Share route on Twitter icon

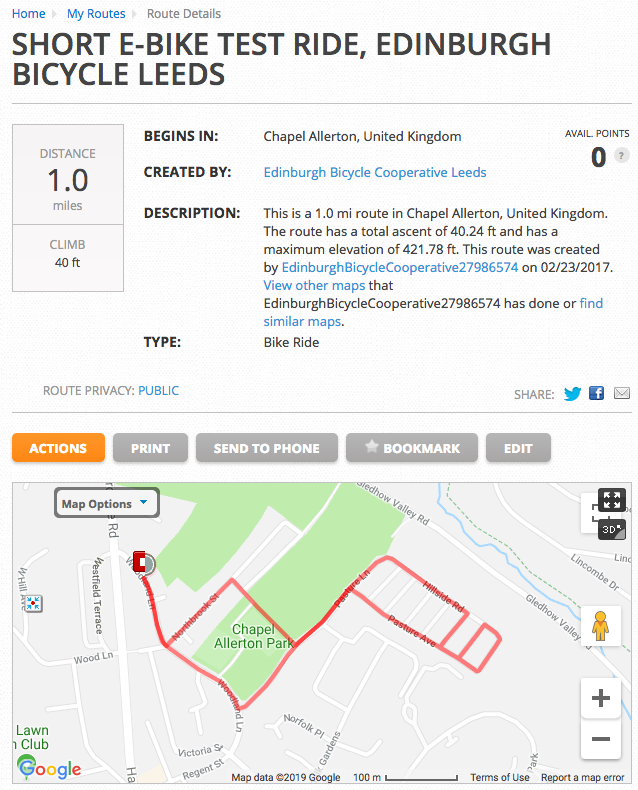coord(572,394)
